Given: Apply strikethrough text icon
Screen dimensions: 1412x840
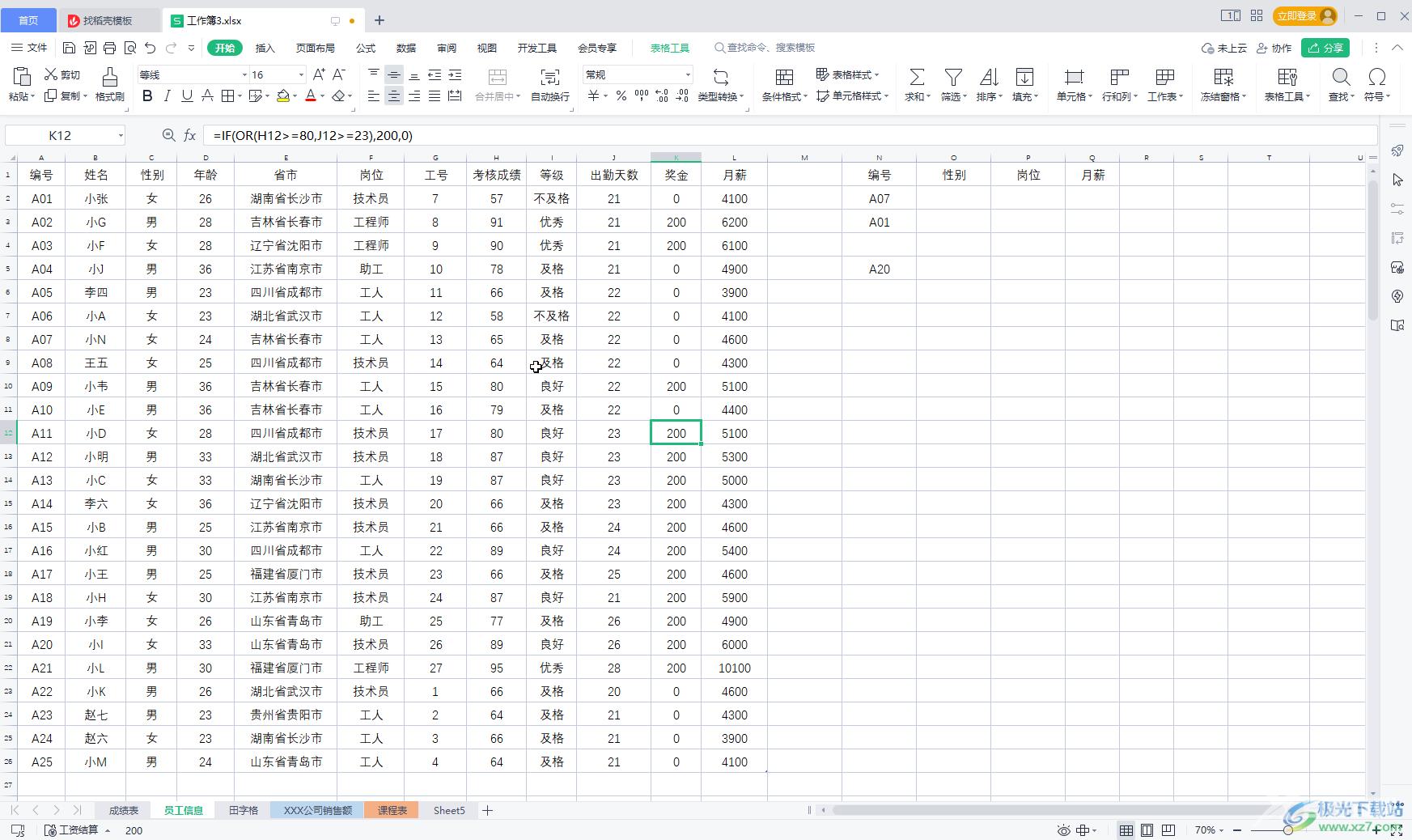Looking at the screenshot, I should tap(207, 95).
